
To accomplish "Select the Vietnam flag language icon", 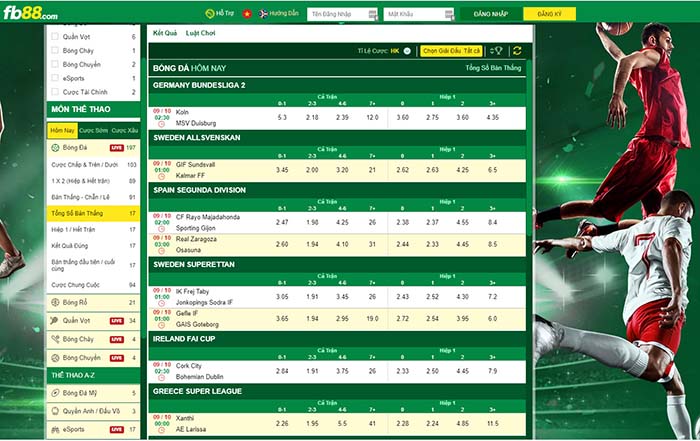I will point(244,14).
